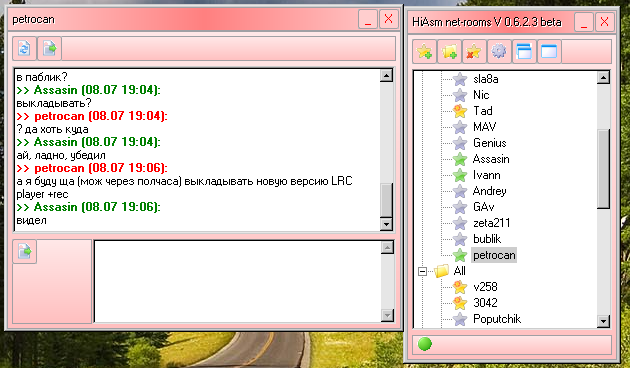Image resolution: width=630 pixels, height=368 pixels.
Task: Click contact list scroll down arrow
Action: (x=603, y=321)
